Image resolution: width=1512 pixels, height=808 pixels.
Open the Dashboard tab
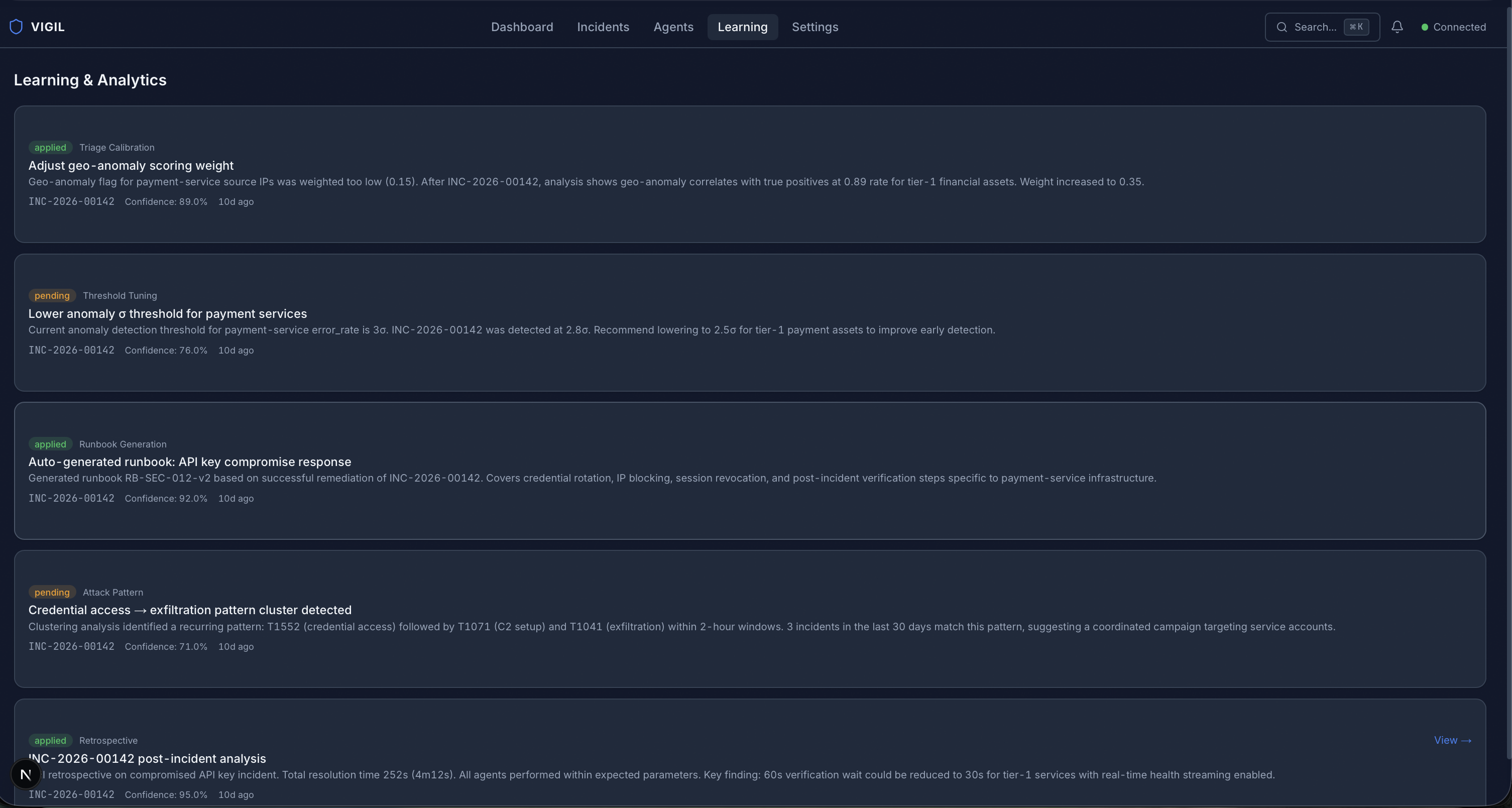tap(522, 27)
